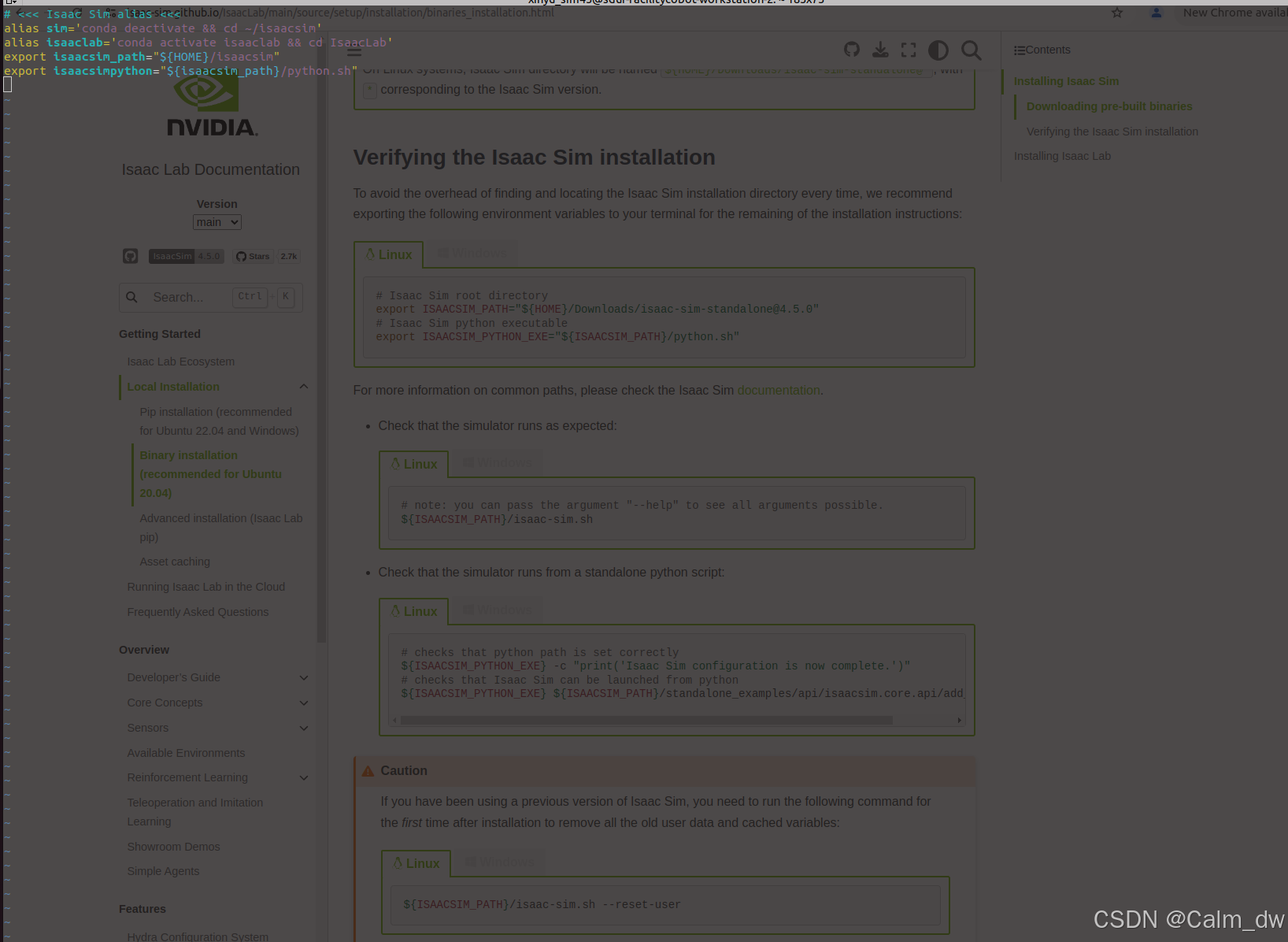The width and height of the screenshot is (1288, 942).
Task: Jump to Verifying the Isaac Sim installation
Action: (x=1112, y=132)
